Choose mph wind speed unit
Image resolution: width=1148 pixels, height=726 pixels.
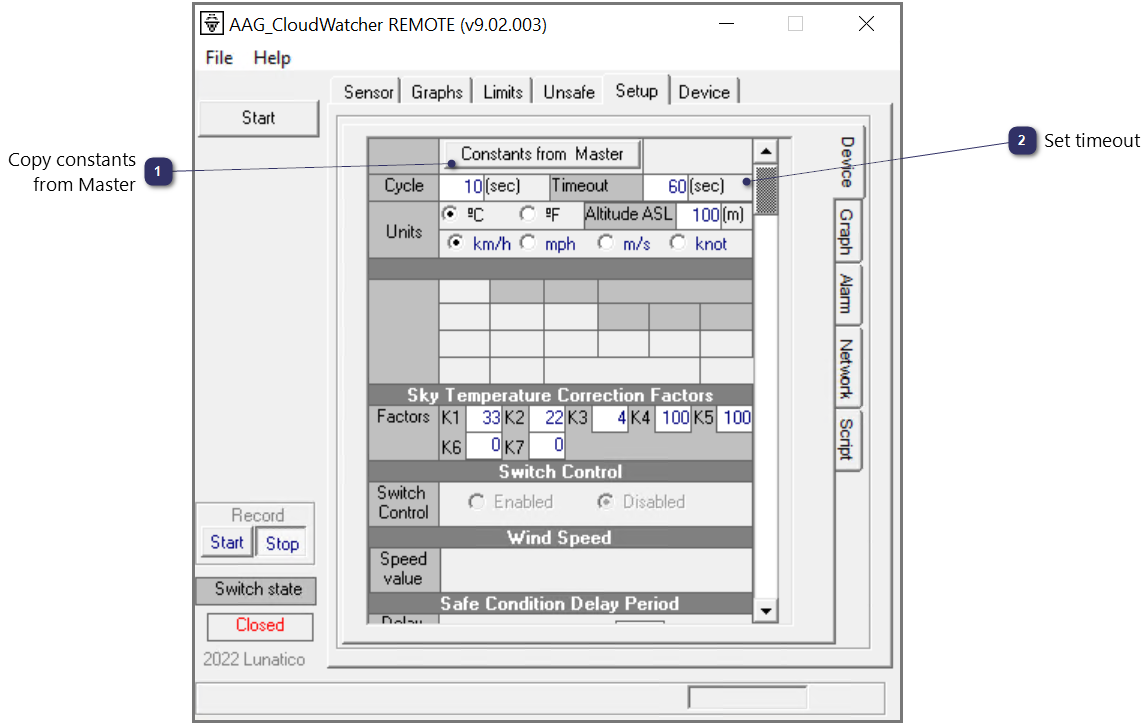[x=527, y=242]
